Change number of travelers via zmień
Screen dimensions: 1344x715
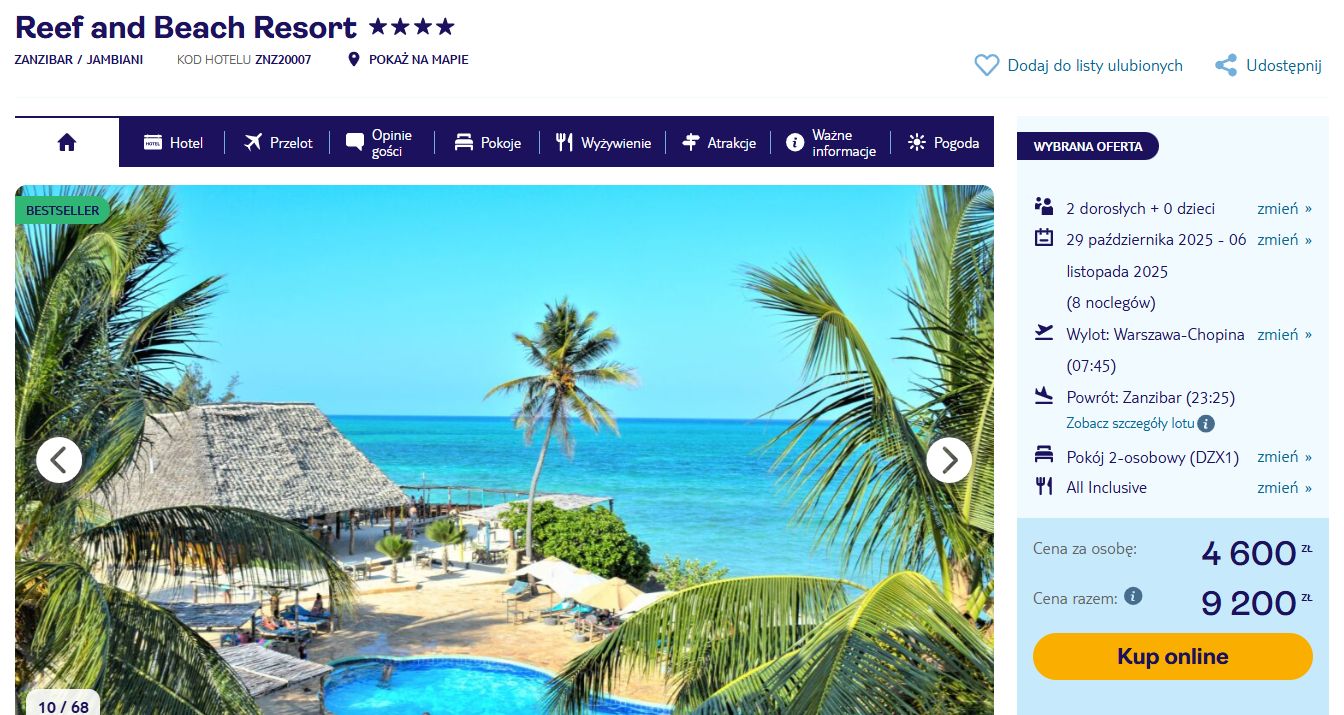click(1284, 208)
